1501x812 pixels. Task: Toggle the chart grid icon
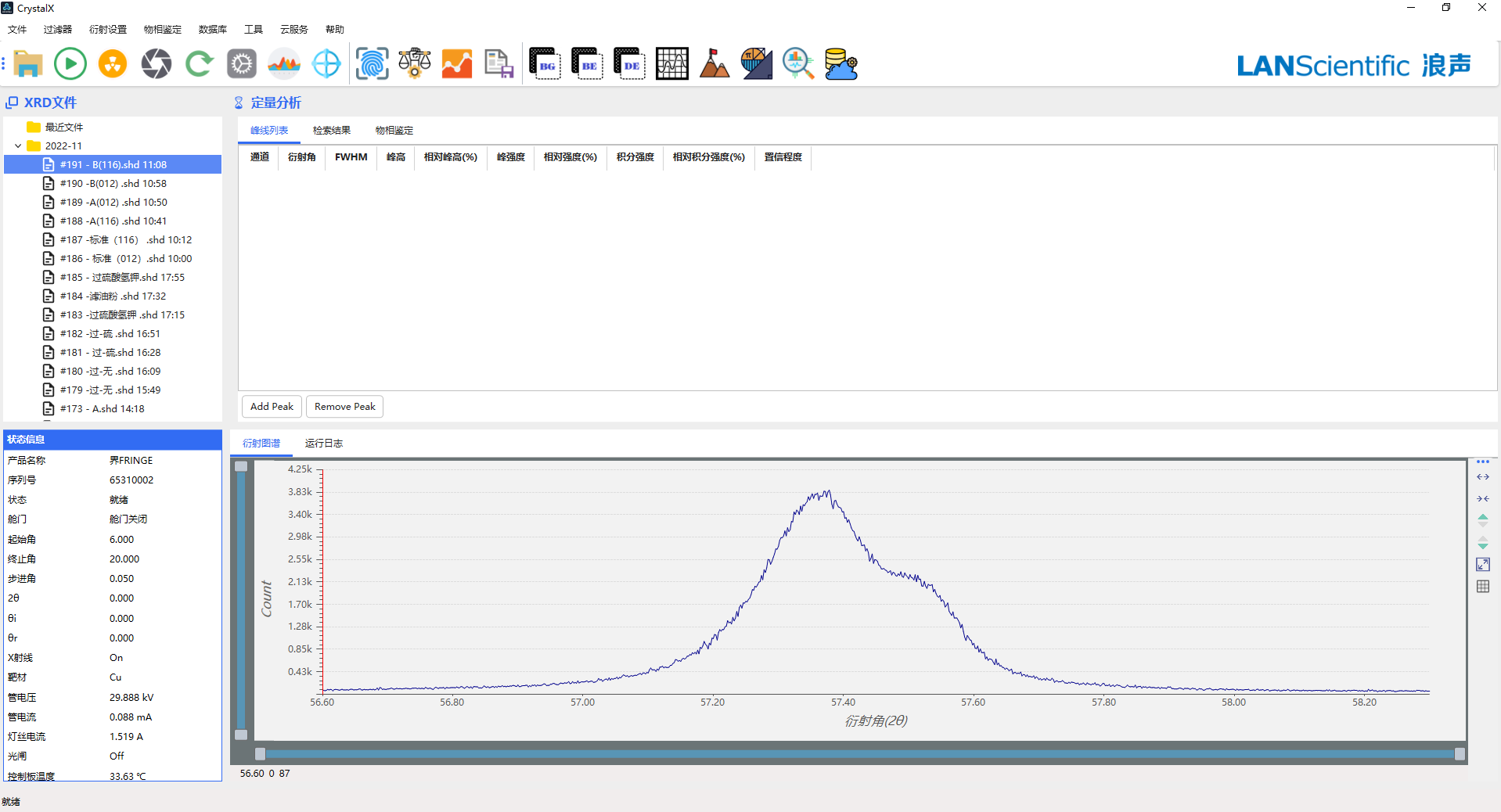coord(1482,587)
